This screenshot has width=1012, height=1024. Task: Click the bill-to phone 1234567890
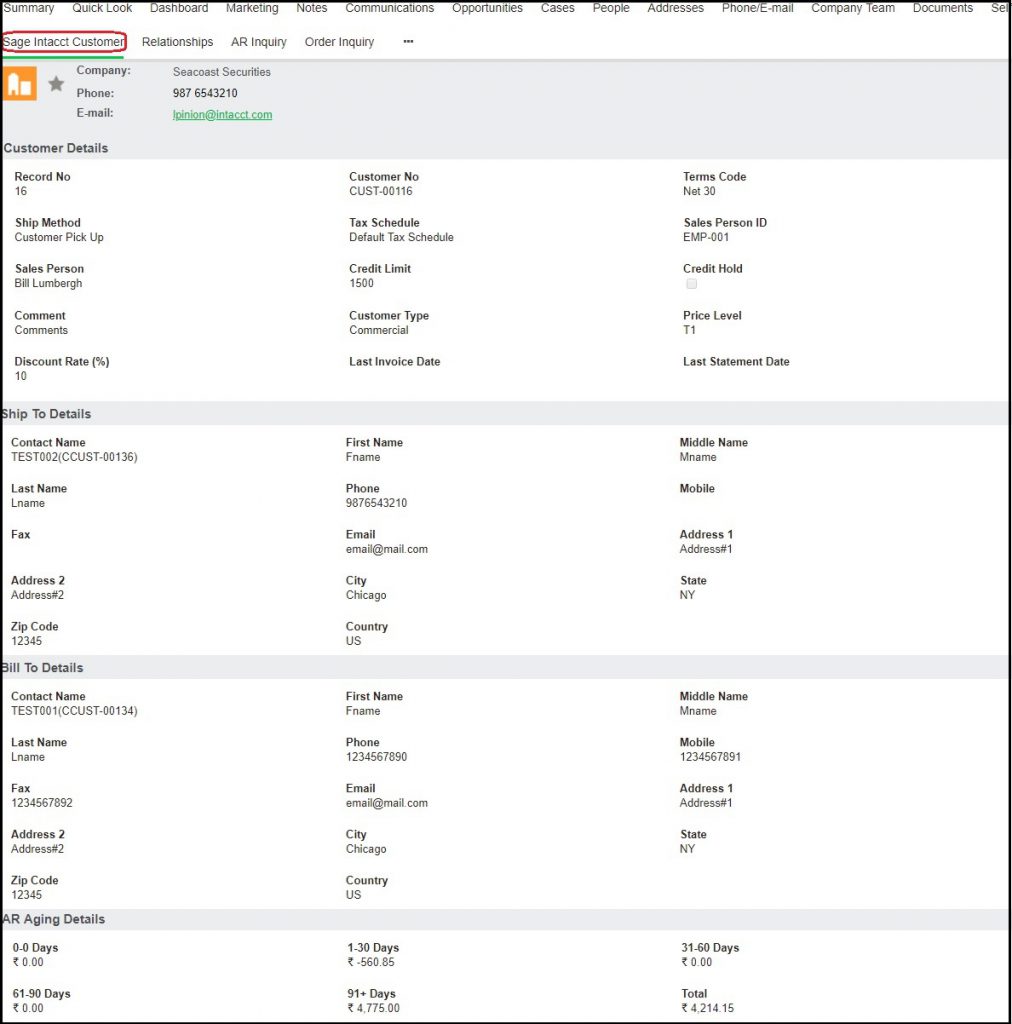pos(376,757)
